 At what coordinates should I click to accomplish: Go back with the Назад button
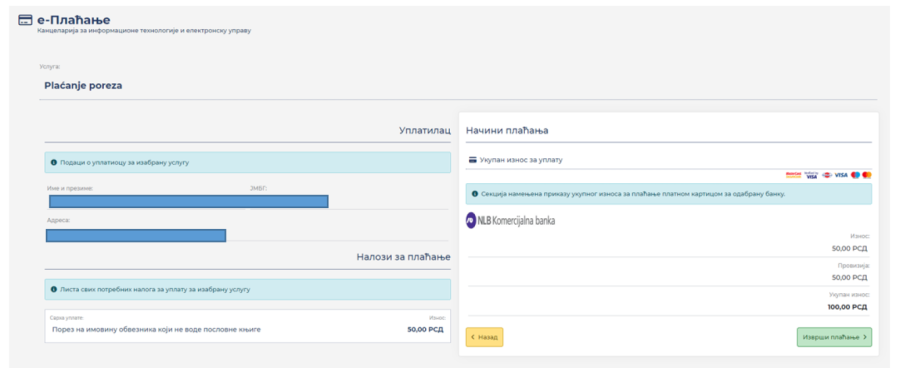[x=484, y=337]
